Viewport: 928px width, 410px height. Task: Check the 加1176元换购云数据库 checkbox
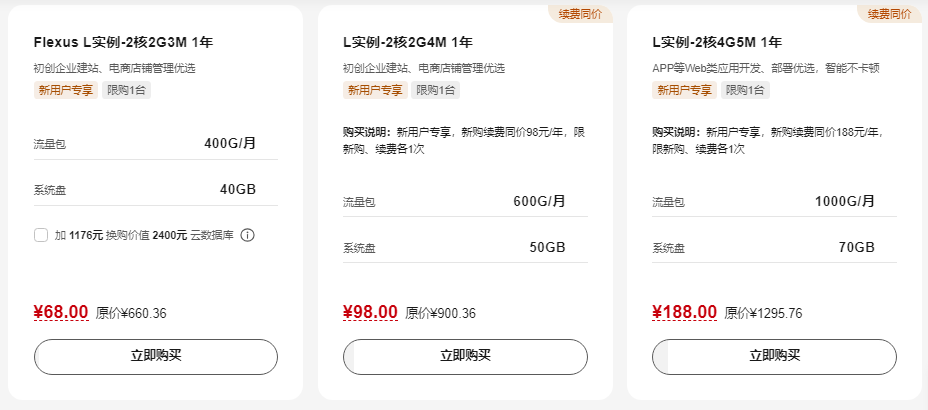point(41,235)
